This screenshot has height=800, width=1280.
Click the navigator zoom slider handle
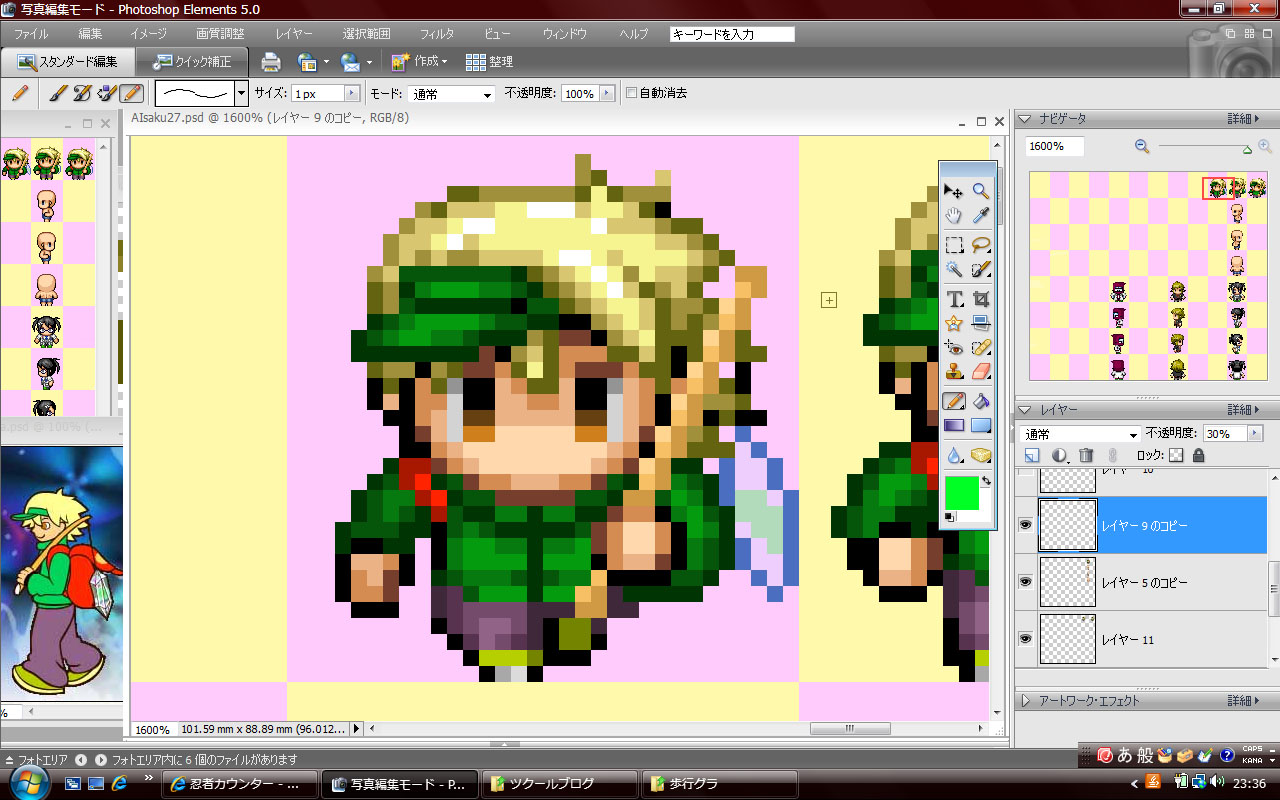tap(1247, 150)
